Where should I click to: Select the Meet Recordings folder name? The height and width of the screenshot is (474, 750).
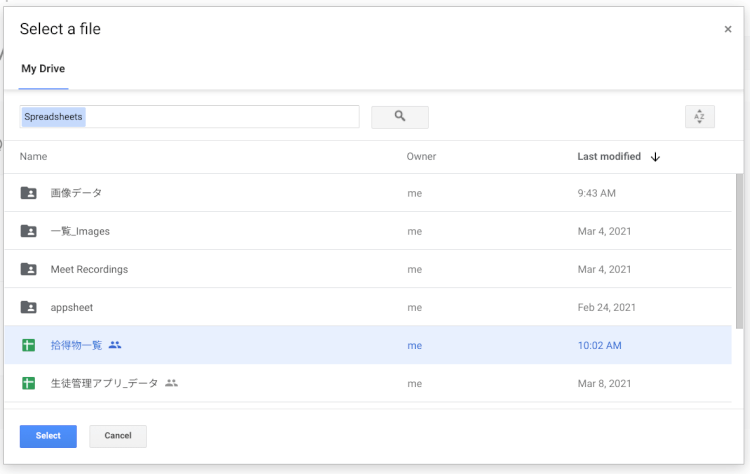pos(89,269)
